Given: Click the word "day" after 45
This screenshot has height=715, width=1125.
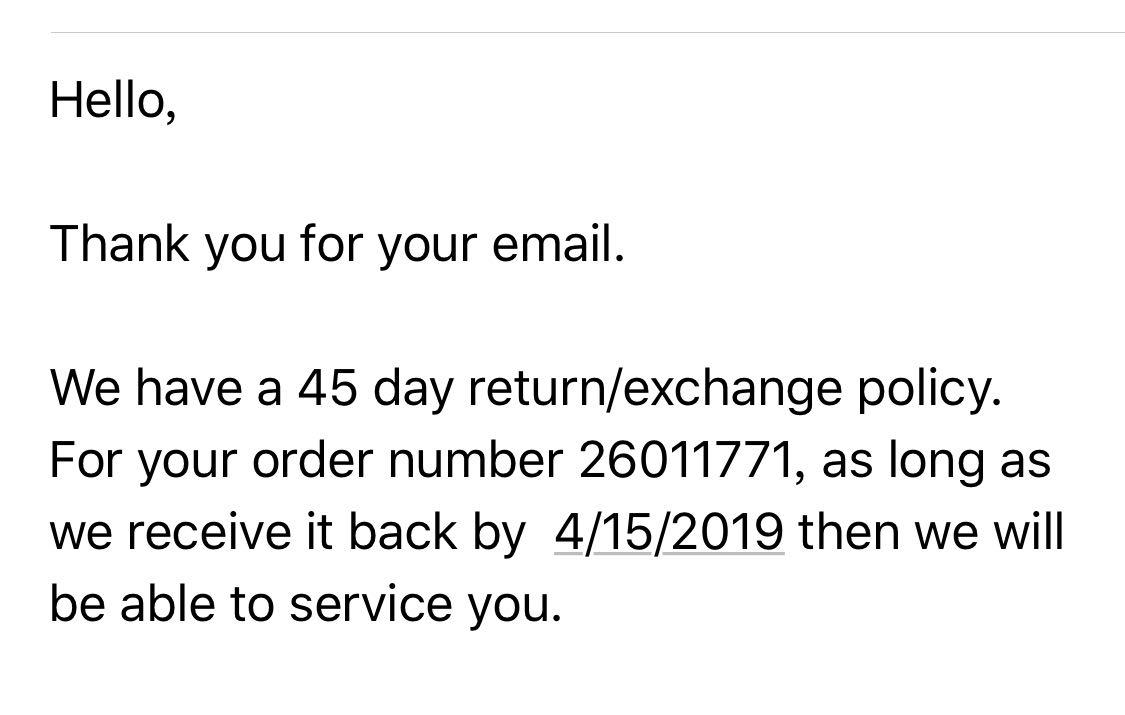Looking at the screenshot, I should point(412,390).
